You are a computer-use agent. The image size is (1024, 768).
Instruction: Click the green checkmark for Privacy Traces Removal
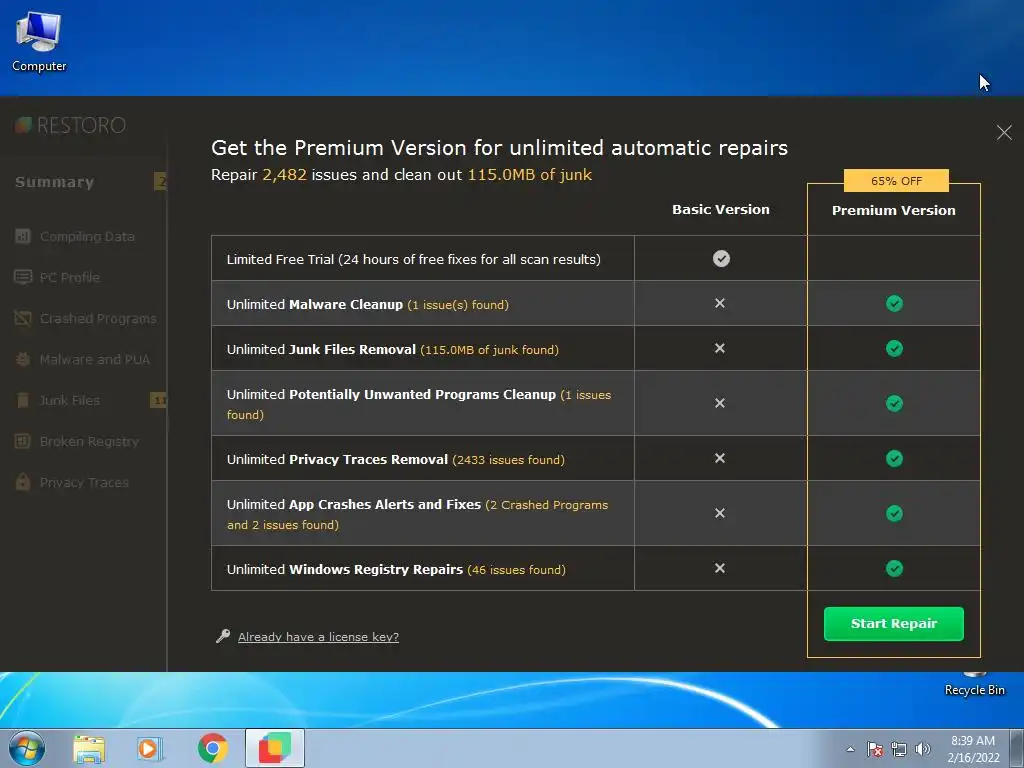tap(894, 458)
